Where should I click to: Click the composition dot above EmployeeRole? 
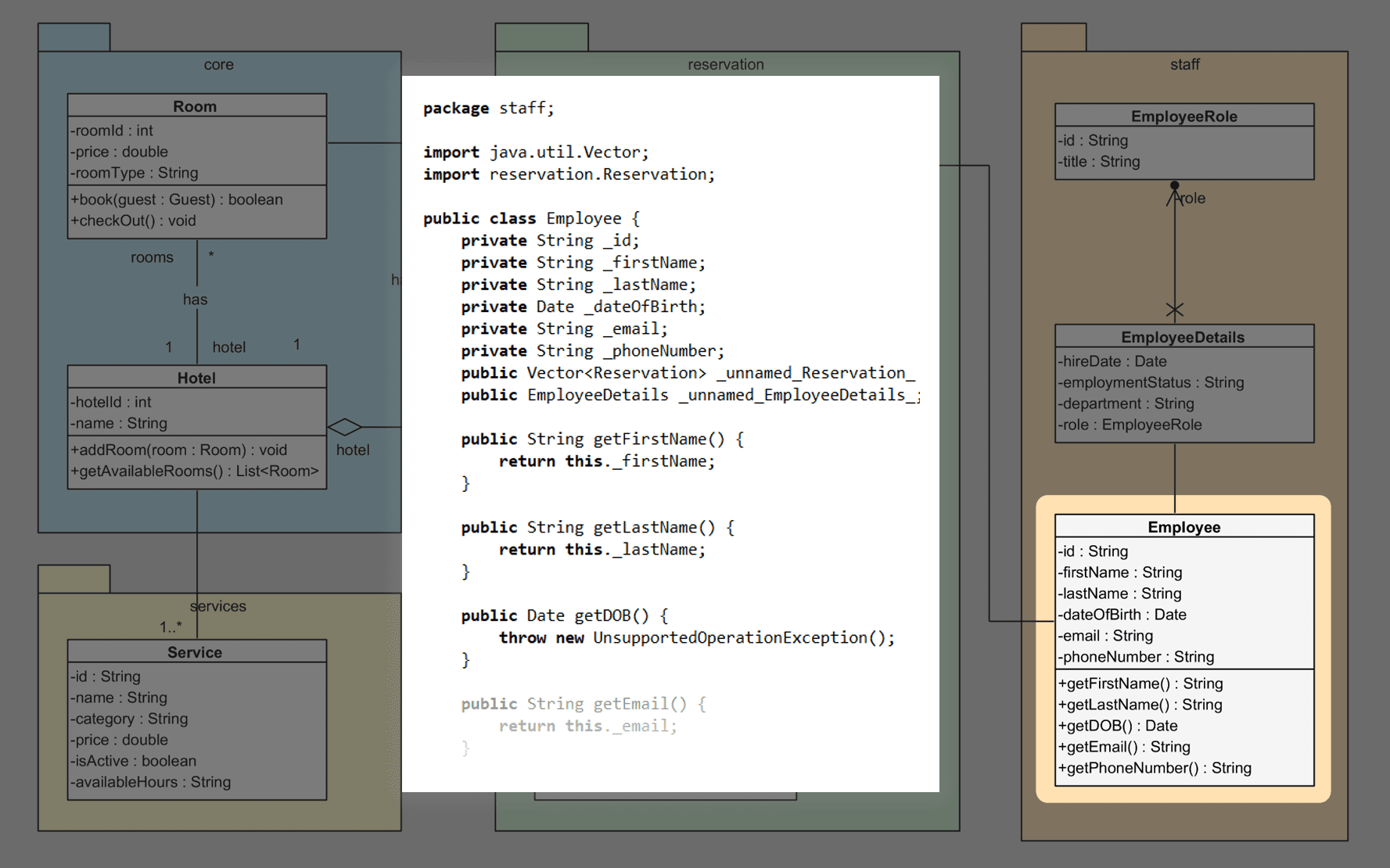point(1174,185)
